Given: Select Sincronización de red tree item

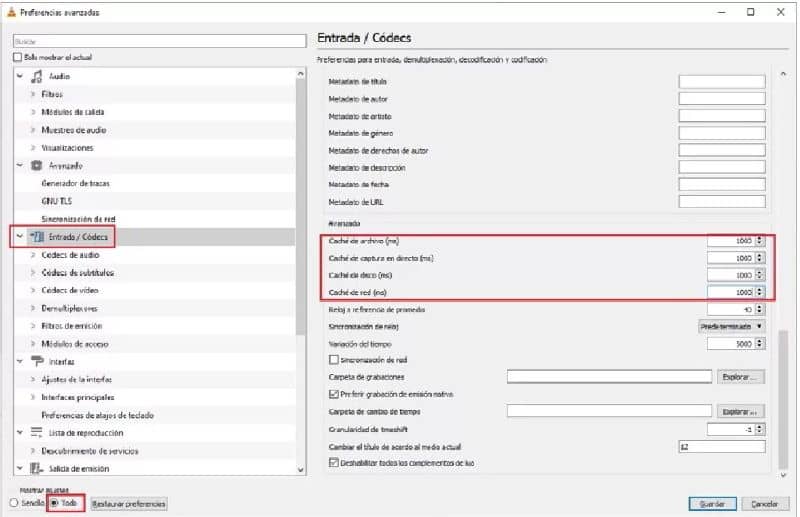Looking at the screenshot, I should 79,219.
